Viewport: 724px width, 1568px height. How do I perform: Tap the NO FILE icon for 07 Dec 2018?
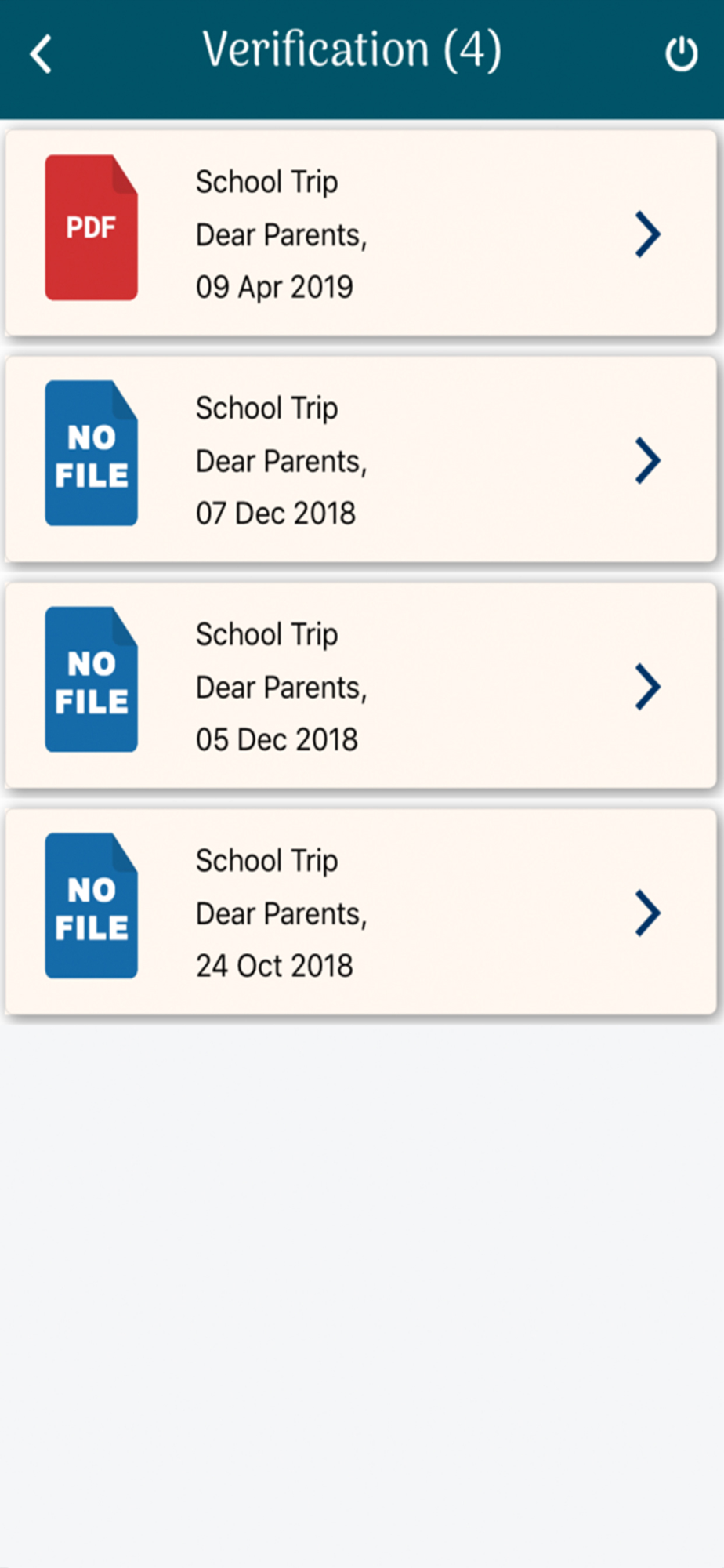[x=92, y=454]
